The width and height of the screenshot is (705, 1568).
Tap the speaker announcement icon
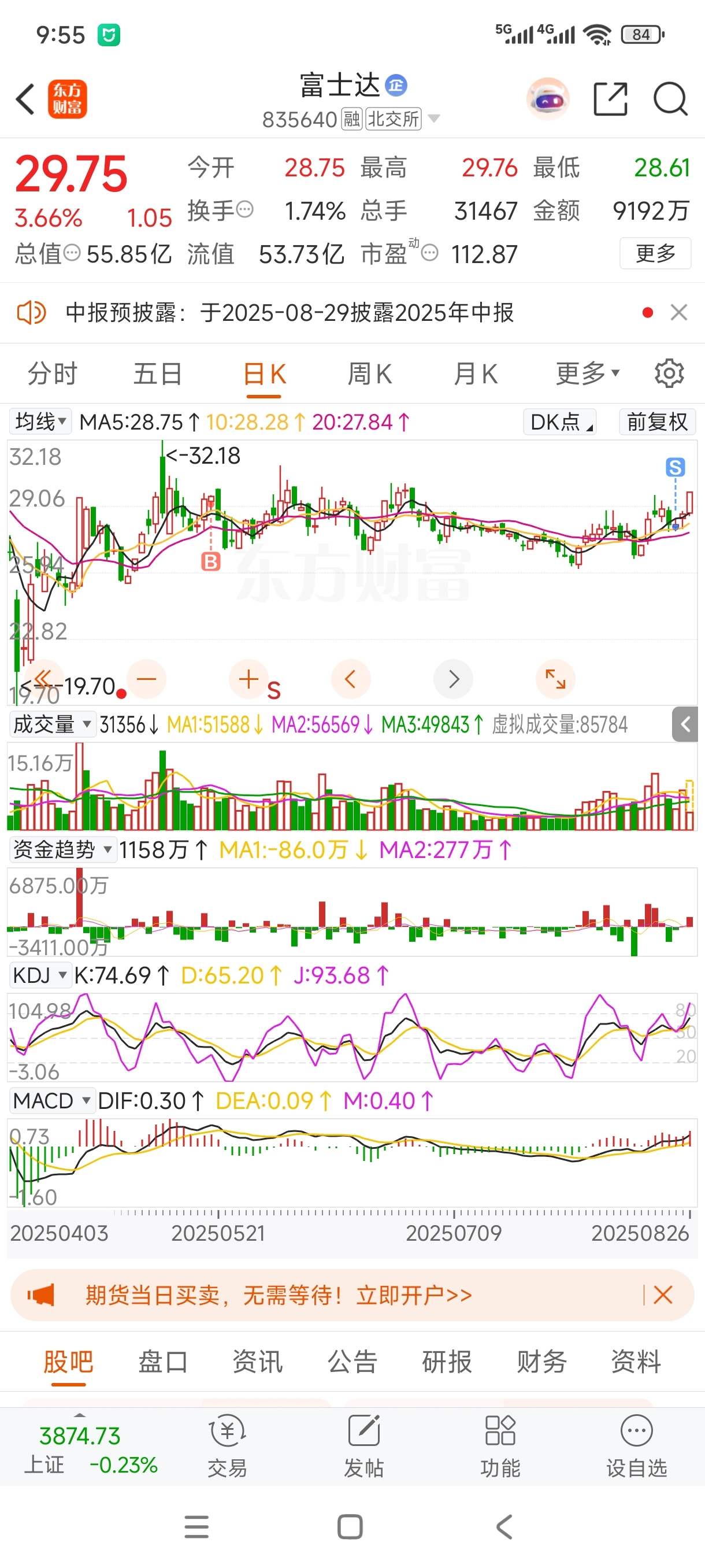(31, 313)
